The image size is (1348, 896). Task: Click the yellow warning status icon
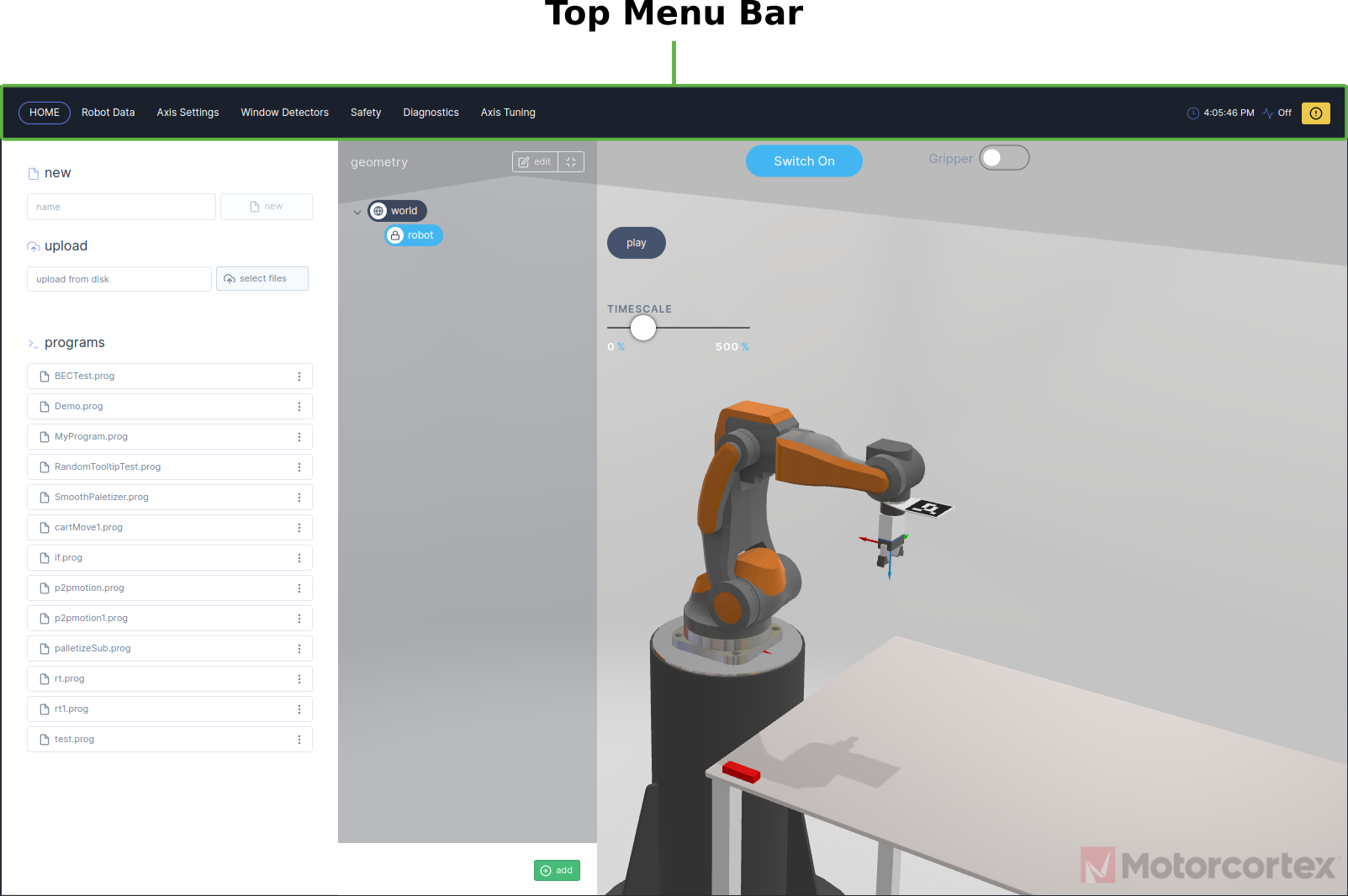click(1316, 113)
